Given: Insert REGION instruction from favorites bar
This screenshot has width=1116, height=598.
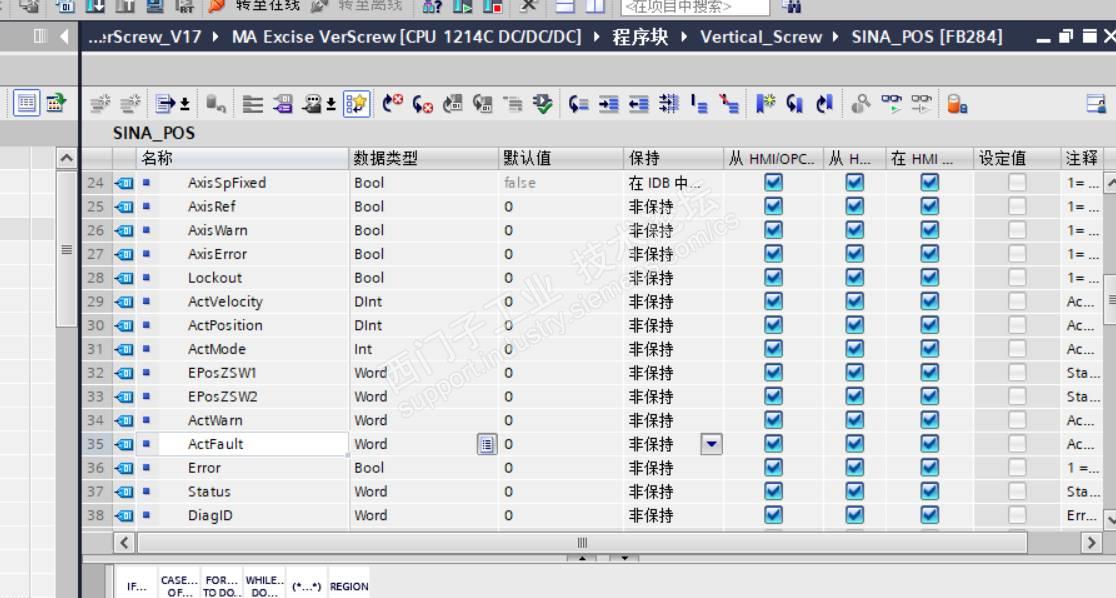Looking at the screenshot, I should (349, 586).
